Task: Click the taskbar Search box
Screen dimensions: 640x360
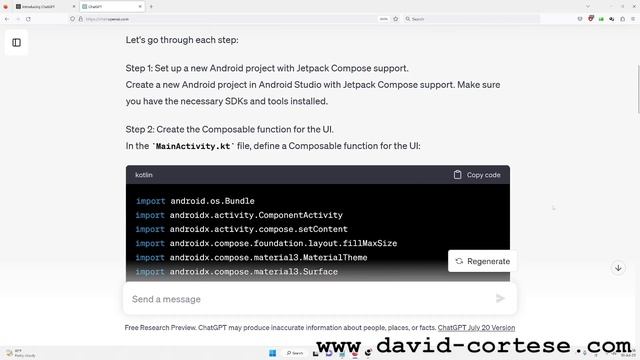Action: pos(295,353)
